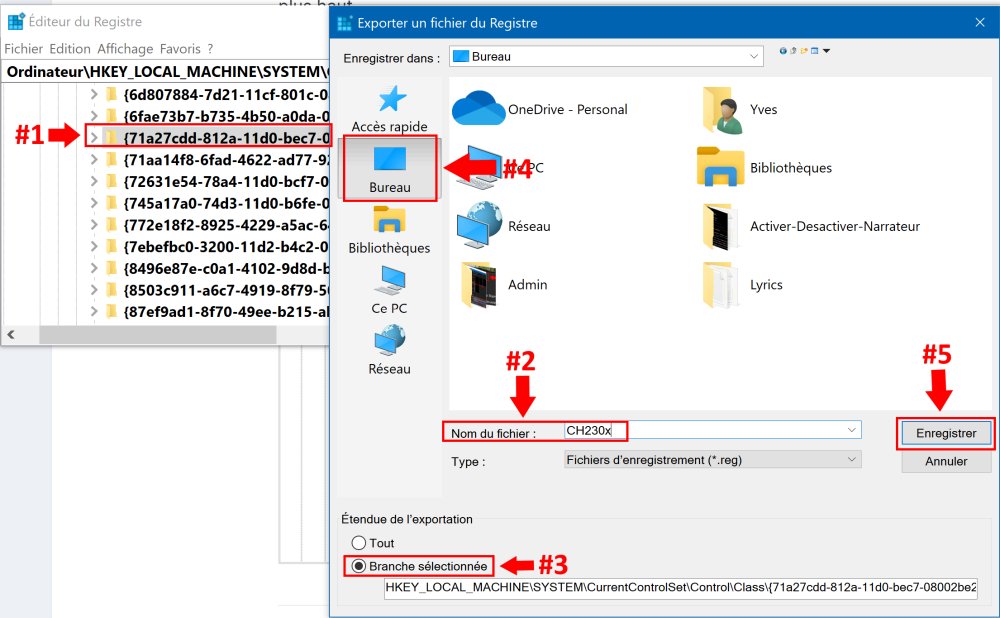Screen dimensions: 1000x618
Task: Click folder icon of {6d807884-7d21-11cf key
Action: 112,94
